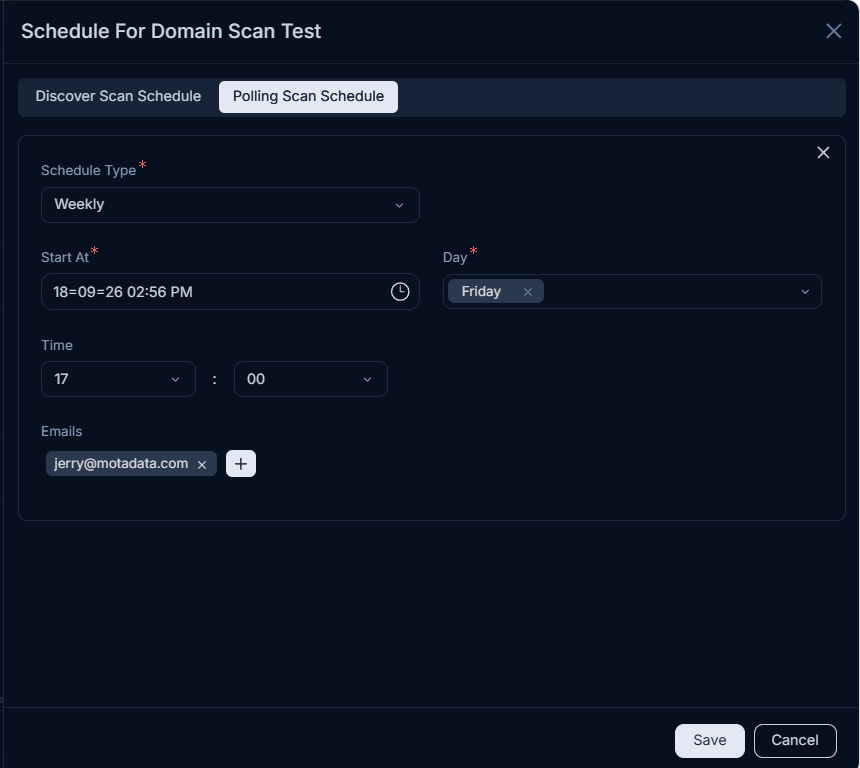Image resolution: width=860 pixels, height=768 pixels.
Task: Save the scan schedule
Action: click(710, 741)
